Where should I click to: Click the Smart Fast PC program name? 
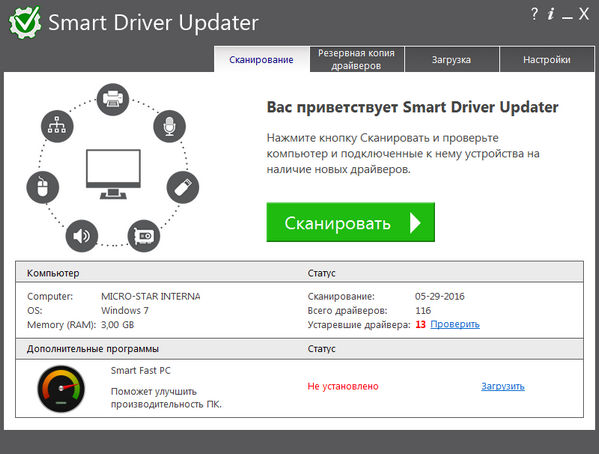[141, 370]
